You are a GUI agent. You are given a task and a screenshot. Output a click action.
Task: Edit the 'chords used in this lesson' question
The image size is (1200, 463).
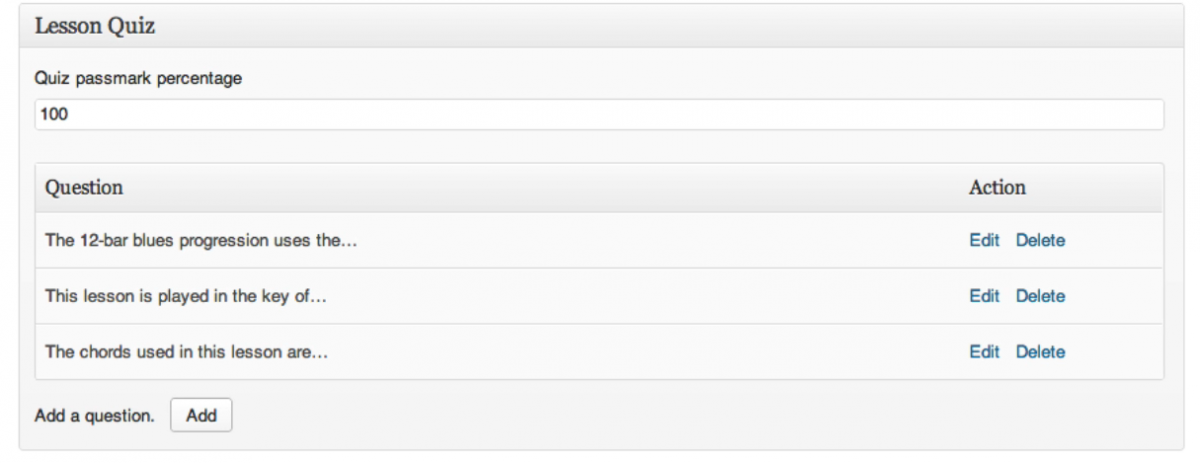point(984,352)
